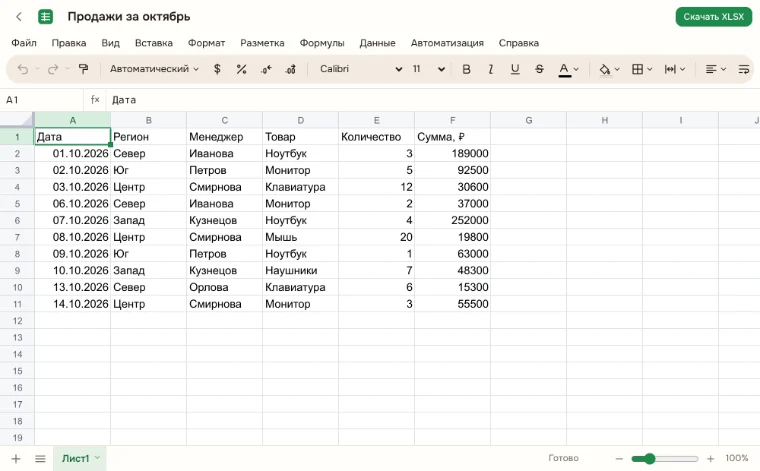Viewport: 760px width, 471px height.
Task: Open the Данные menu
Action: 378,43
